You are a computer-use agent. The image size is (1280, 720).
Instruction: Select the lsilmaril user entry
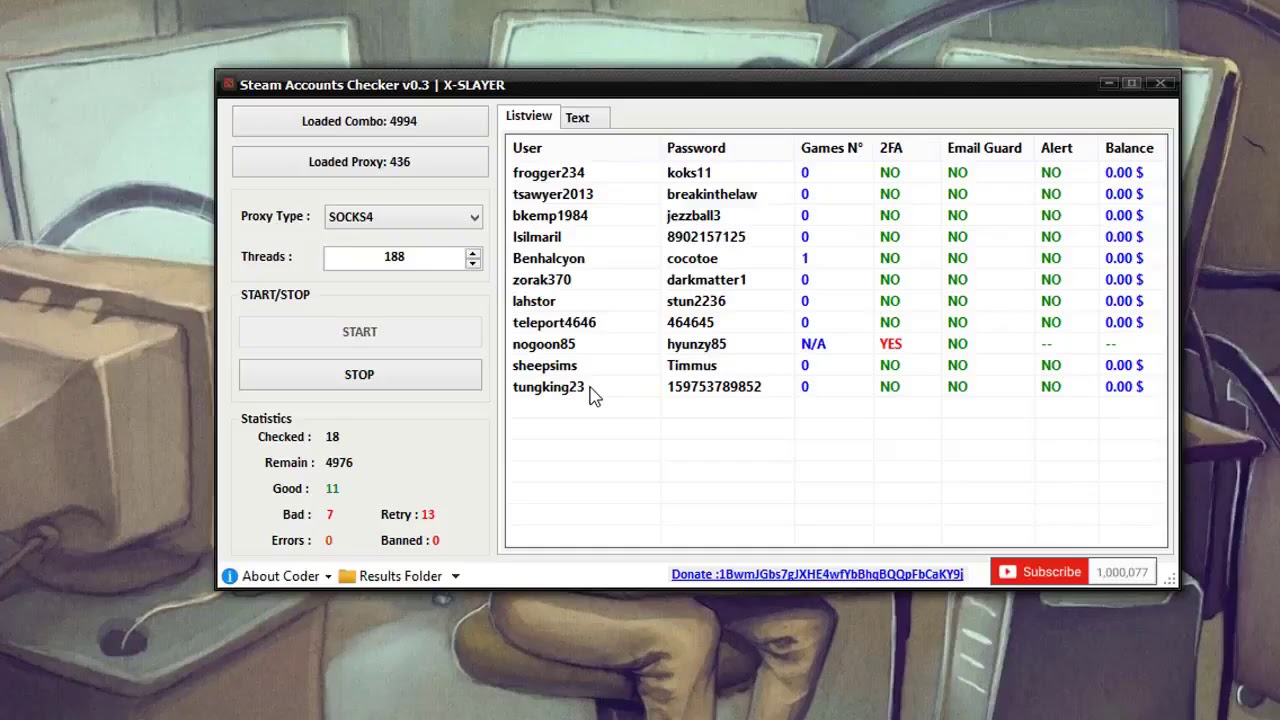[x=537, y=237]
